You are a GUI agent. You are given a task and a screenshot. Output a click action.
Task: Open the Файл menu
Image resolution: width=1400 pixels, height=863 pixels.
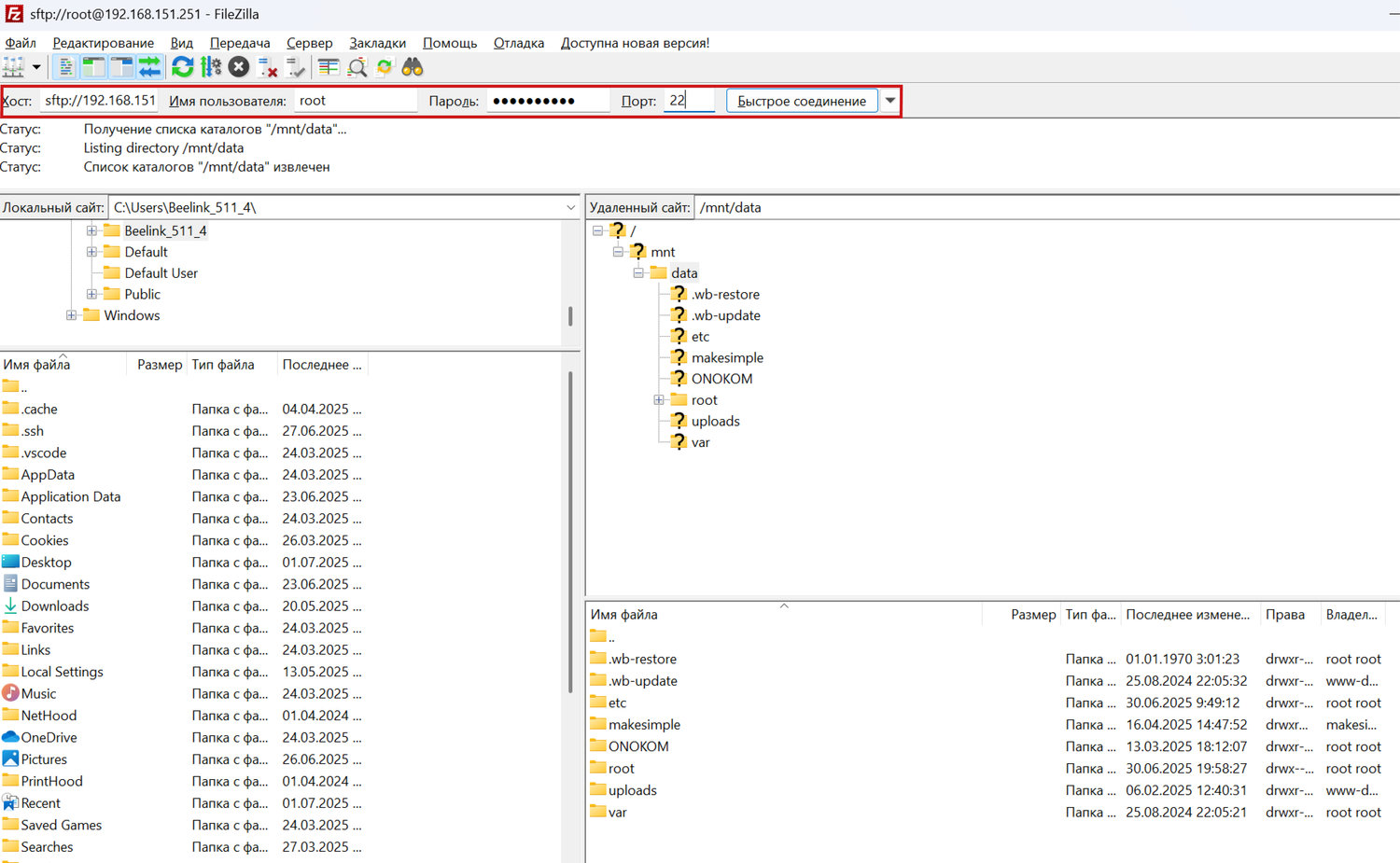pos(21,43)
